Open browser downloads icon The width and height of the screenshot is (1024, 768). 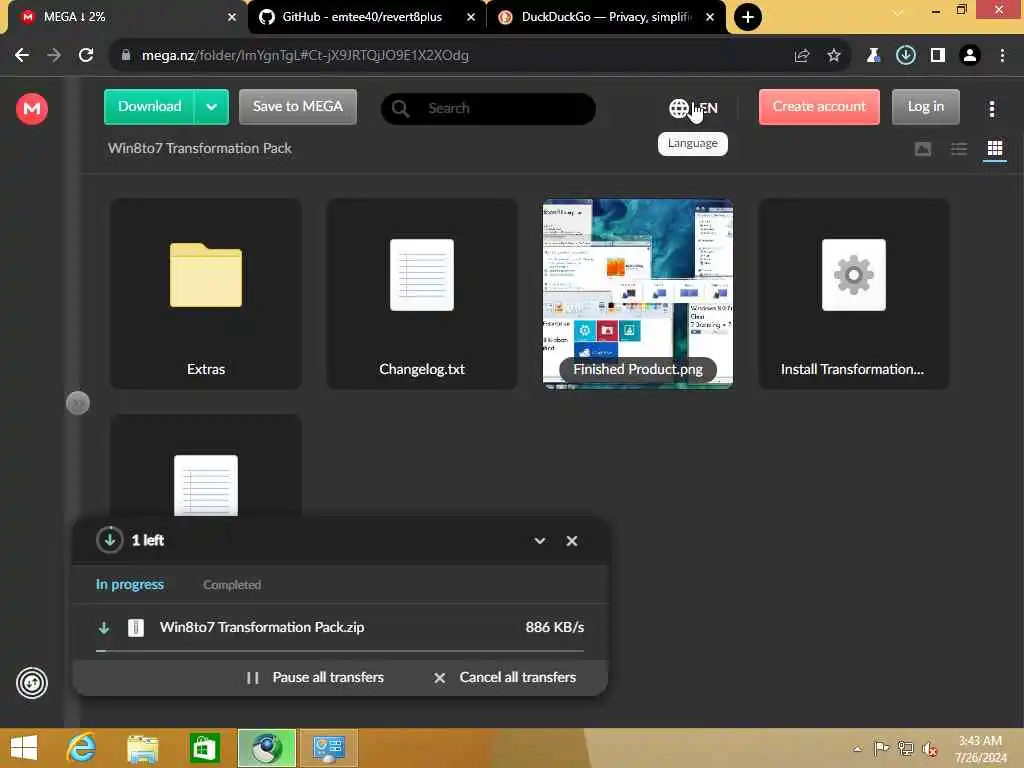906,56
